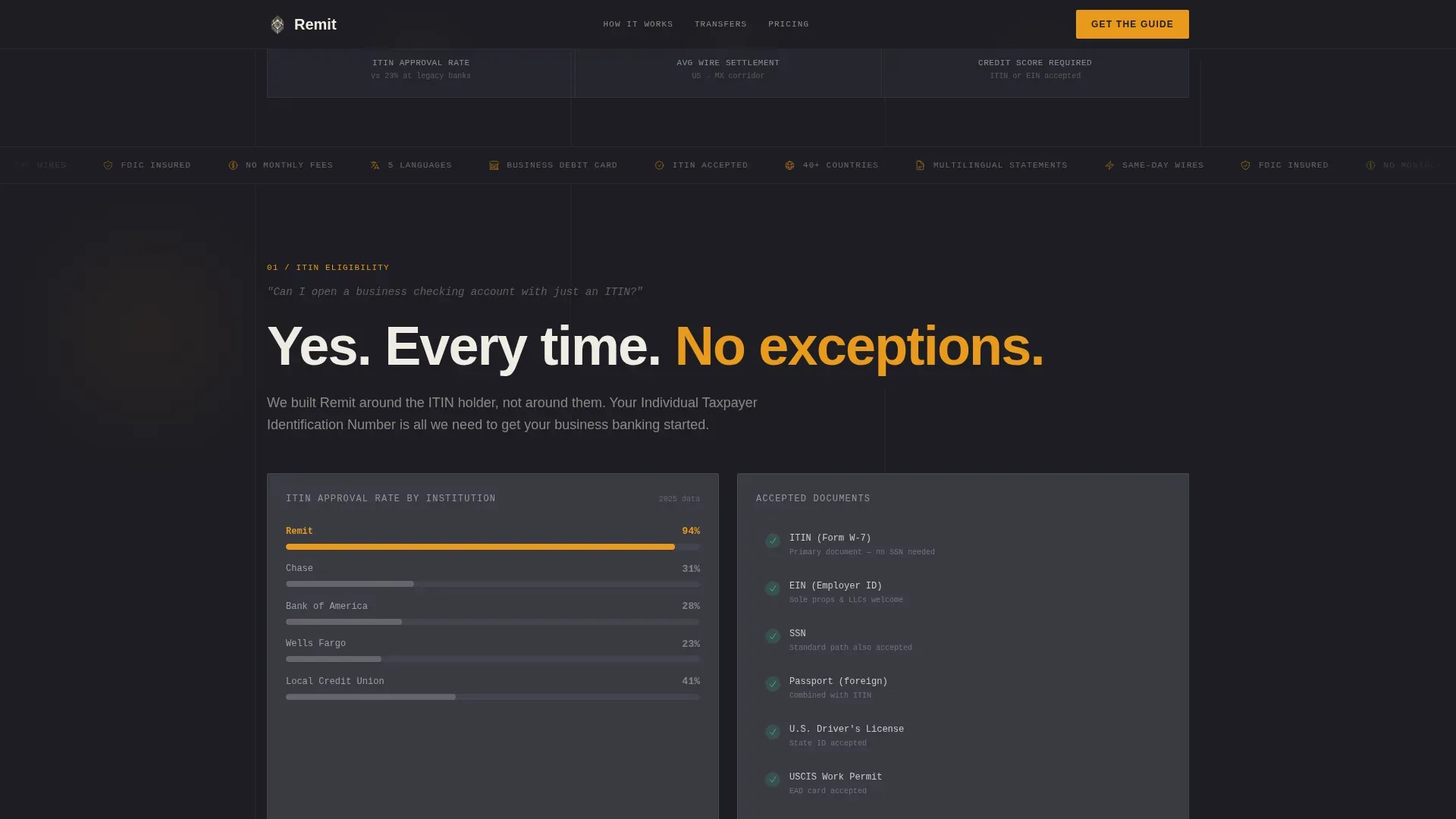The image size is (1456, 819).
Task: Click the Multilingual Statements document icon
Action: tap(921, 165)
